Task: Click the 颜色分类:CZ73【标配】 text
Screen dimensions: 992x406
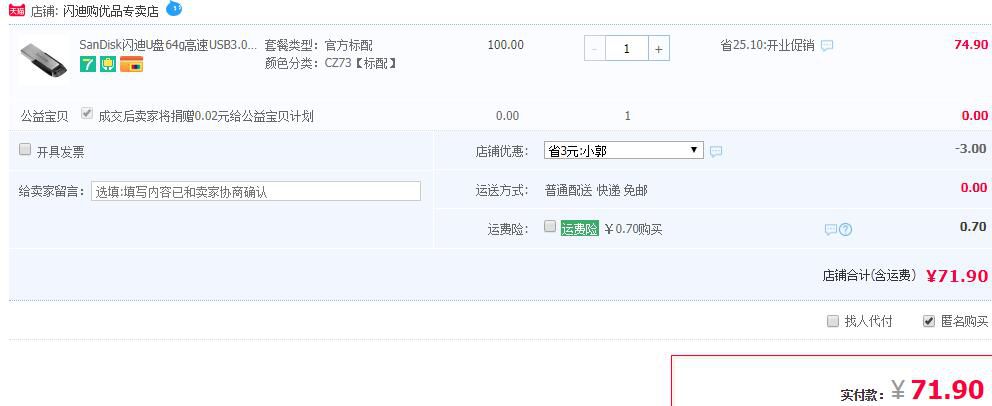Action: (331, 63)
